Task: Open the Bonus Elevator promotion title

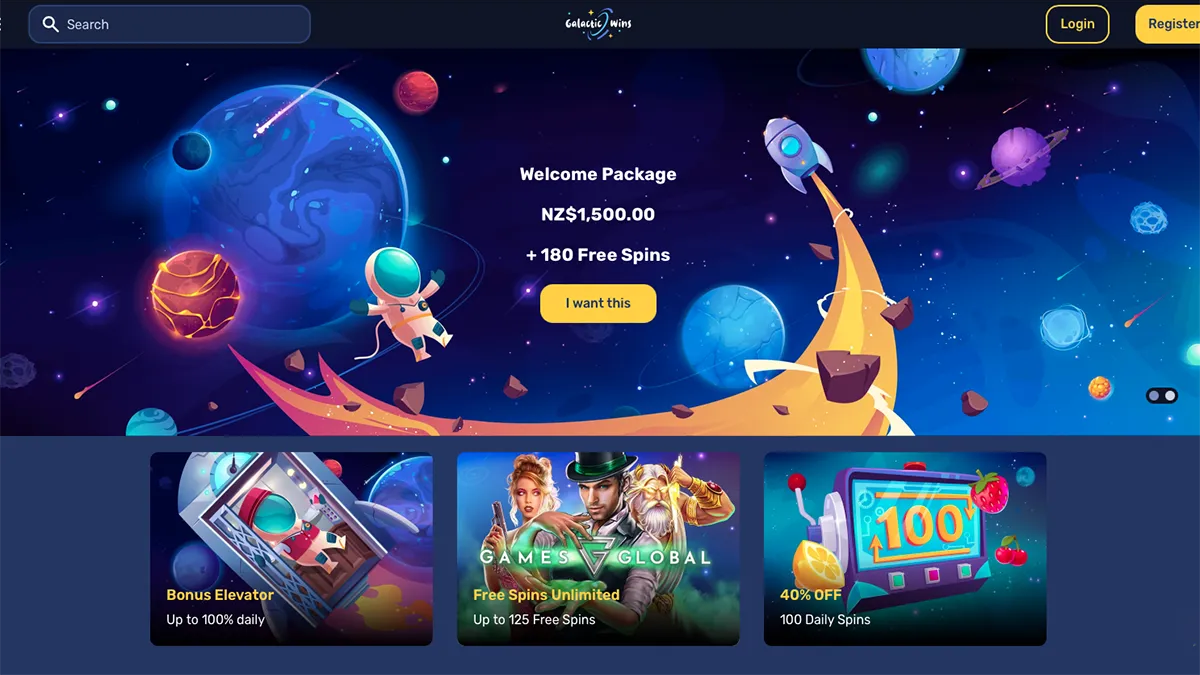Action: pyautogui.click(x=220, y=595)
